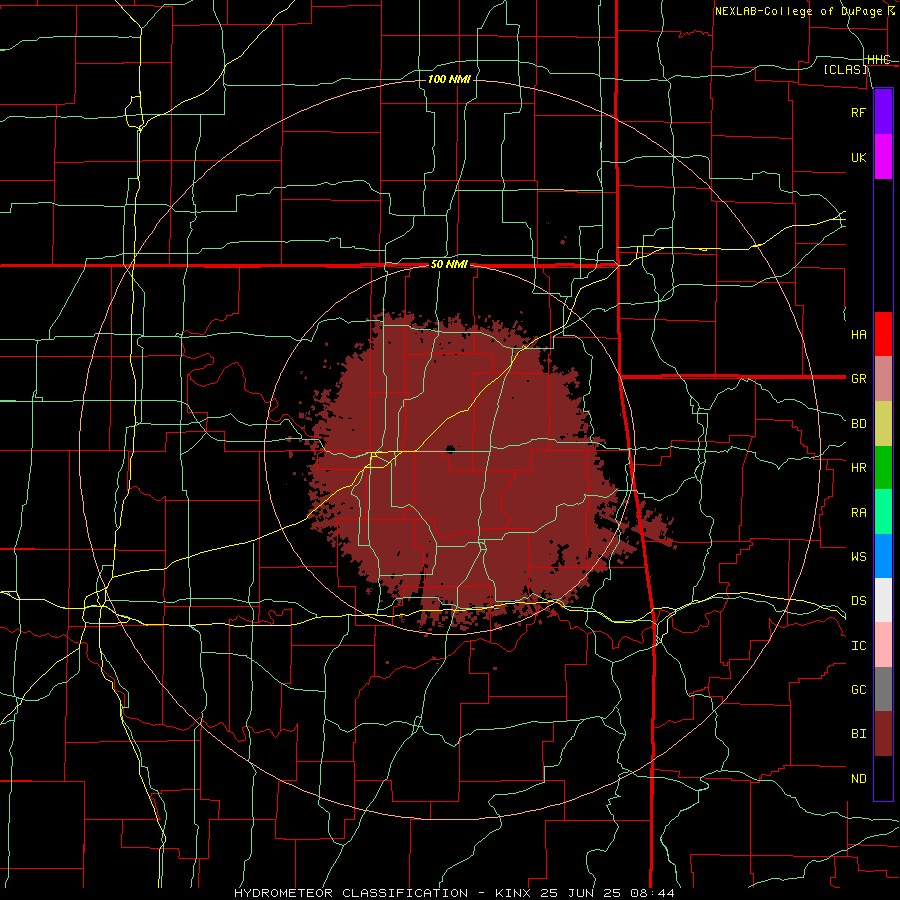Click the 'HR' legend label text

pyautogui.click(x=859, y=468)
